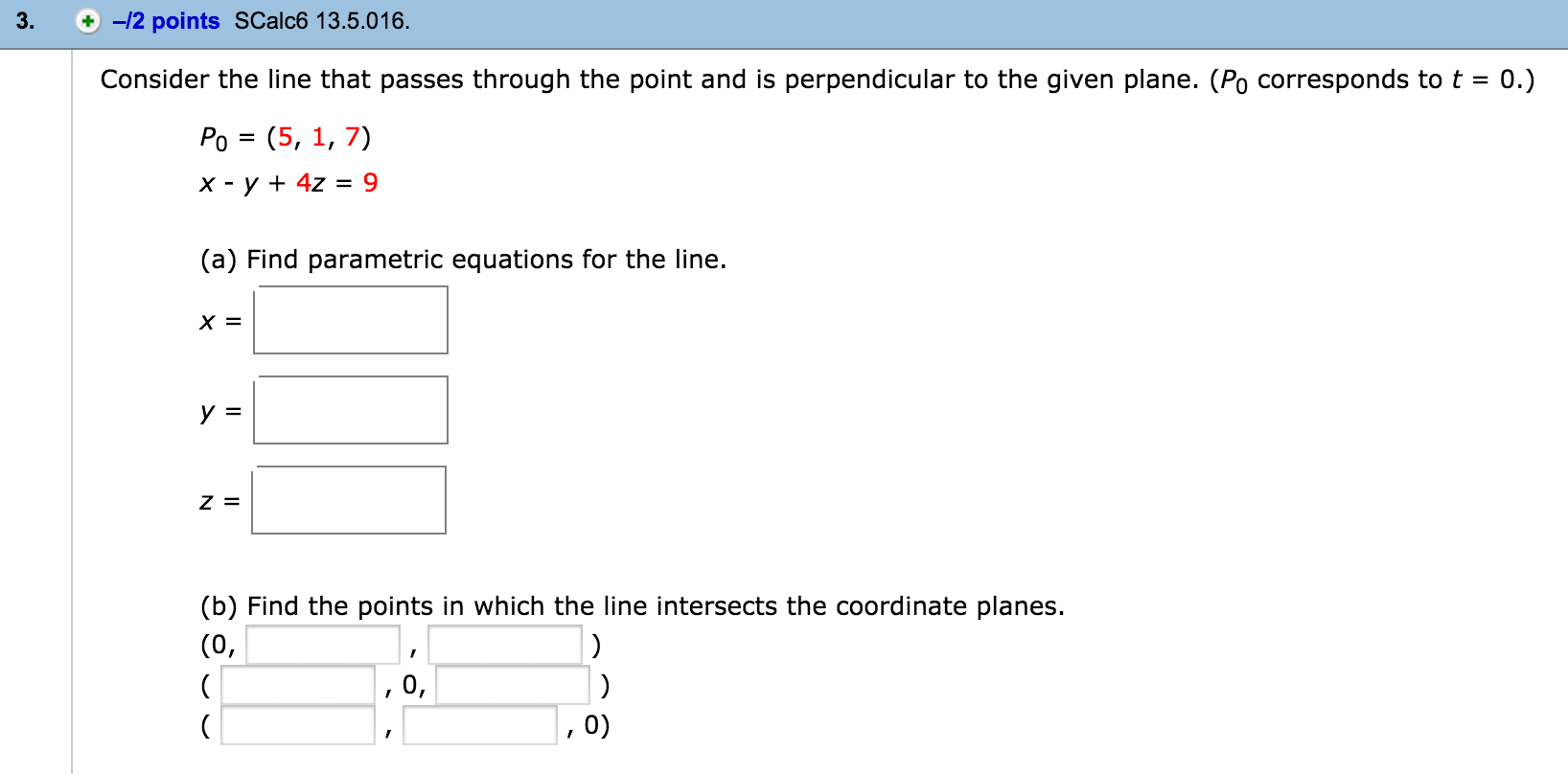Click inside the x = answer box
Image resolution: width=1568 pixels, height=774 pixels.
tap(350, 320)
